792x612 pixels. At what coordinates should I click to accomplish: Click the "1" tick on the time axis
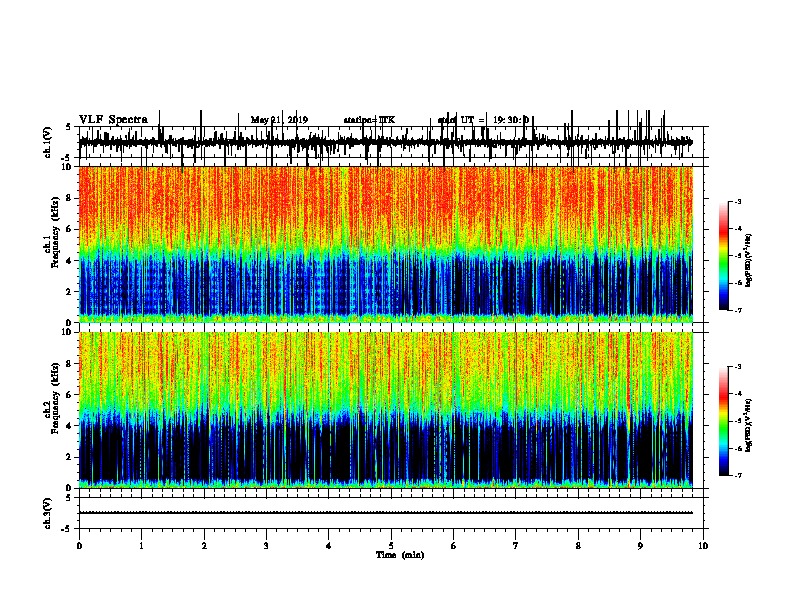(x=141, y=546)
